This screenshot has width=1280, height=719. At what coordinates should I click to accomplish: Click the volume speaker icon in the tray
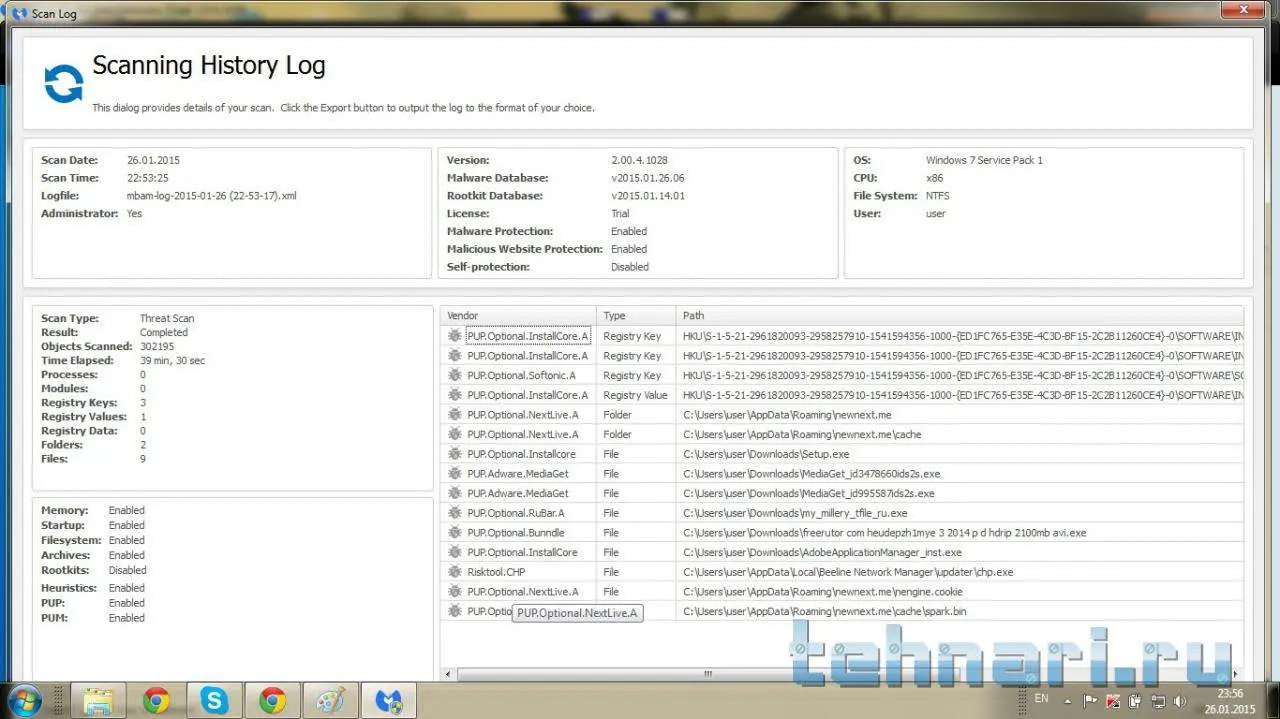tap(1179, 701)
